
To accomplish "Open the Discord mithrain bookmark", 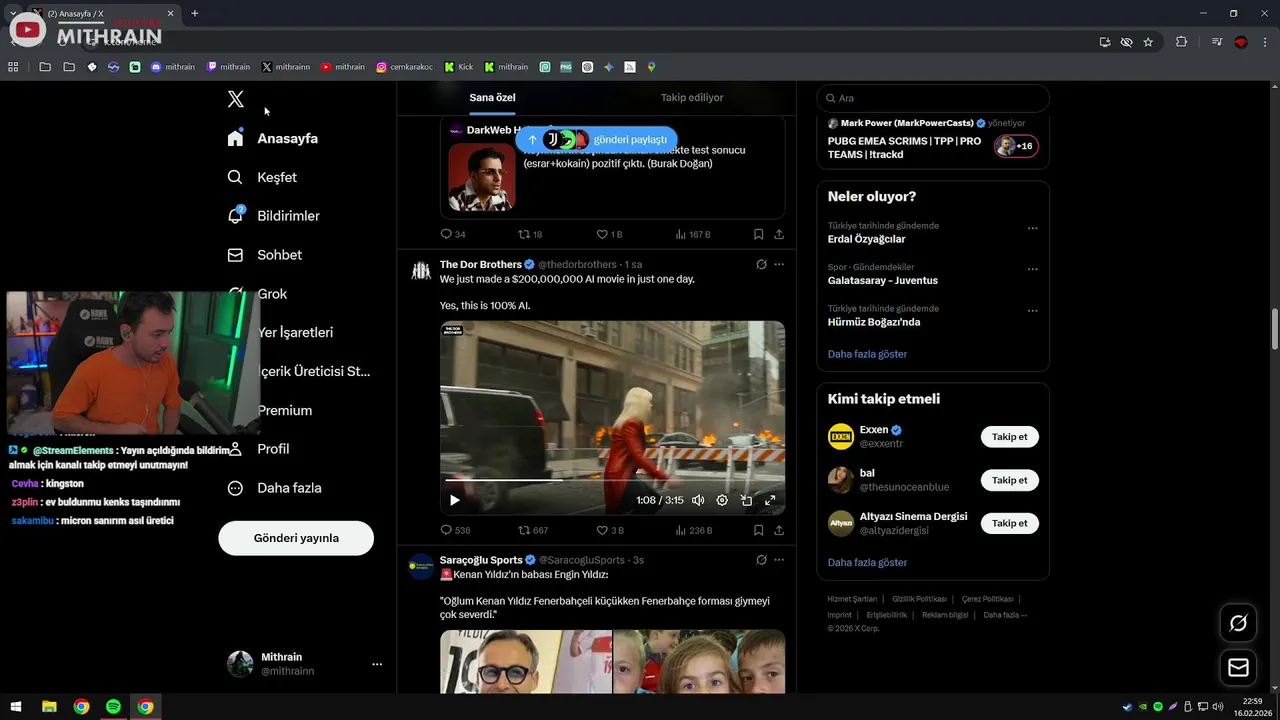I will pyautogui.click(x=172, y=67).
